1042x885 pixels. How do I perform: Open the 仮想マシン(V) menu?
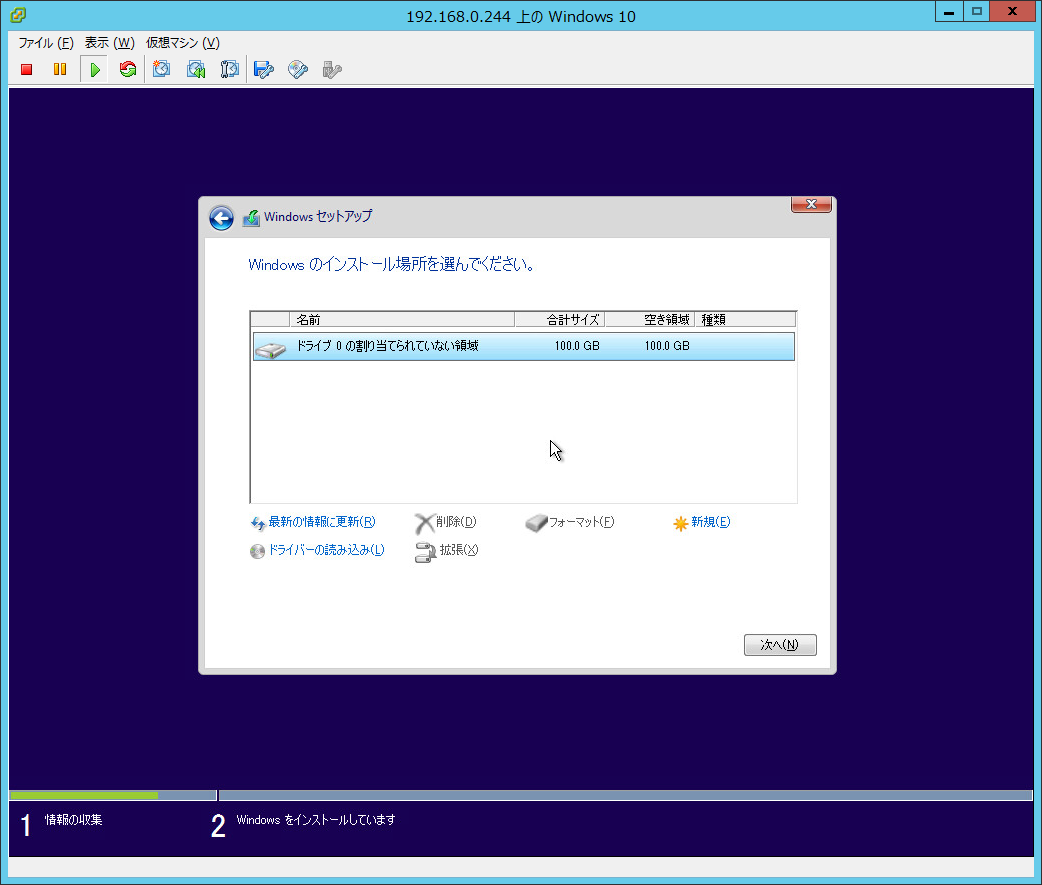[x=183, y=43]
